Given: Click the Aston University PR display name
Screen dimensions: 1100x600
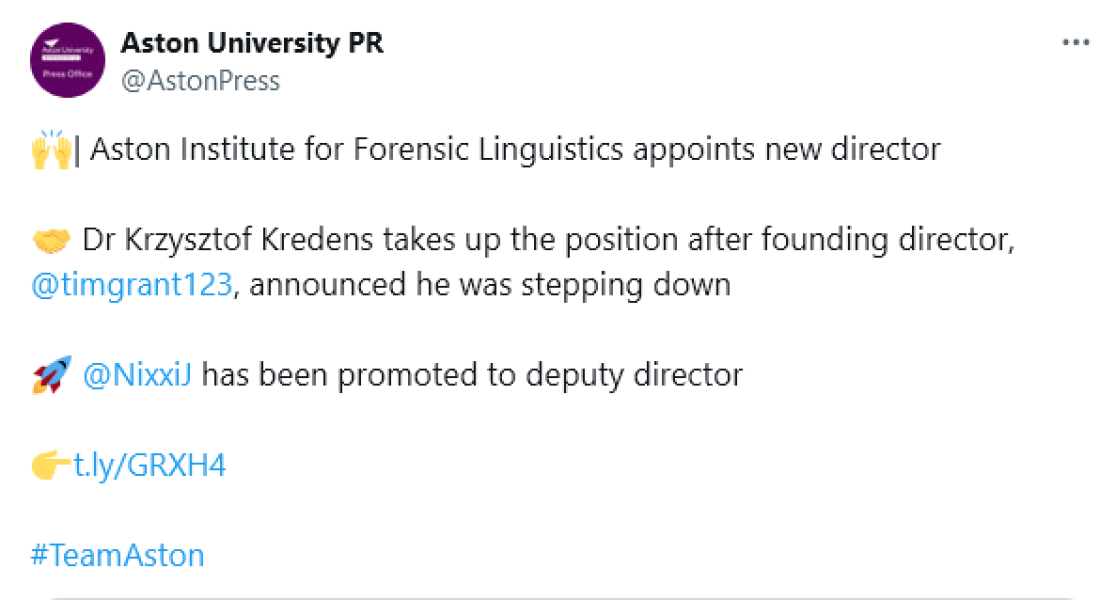Looking at the screenshot, I should (x=252, y=44).
